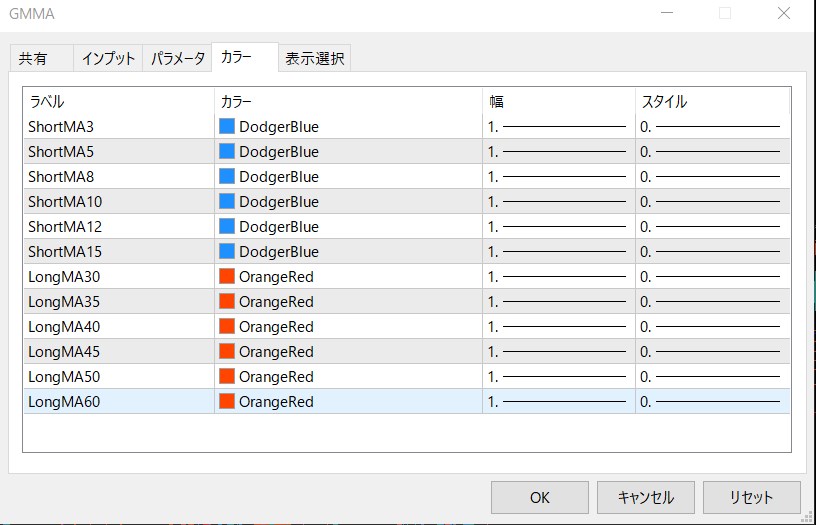The width and height of the screenshot is (816, 525).
Task: Open the line style selector for LongMA50
Action: point(712,376)
